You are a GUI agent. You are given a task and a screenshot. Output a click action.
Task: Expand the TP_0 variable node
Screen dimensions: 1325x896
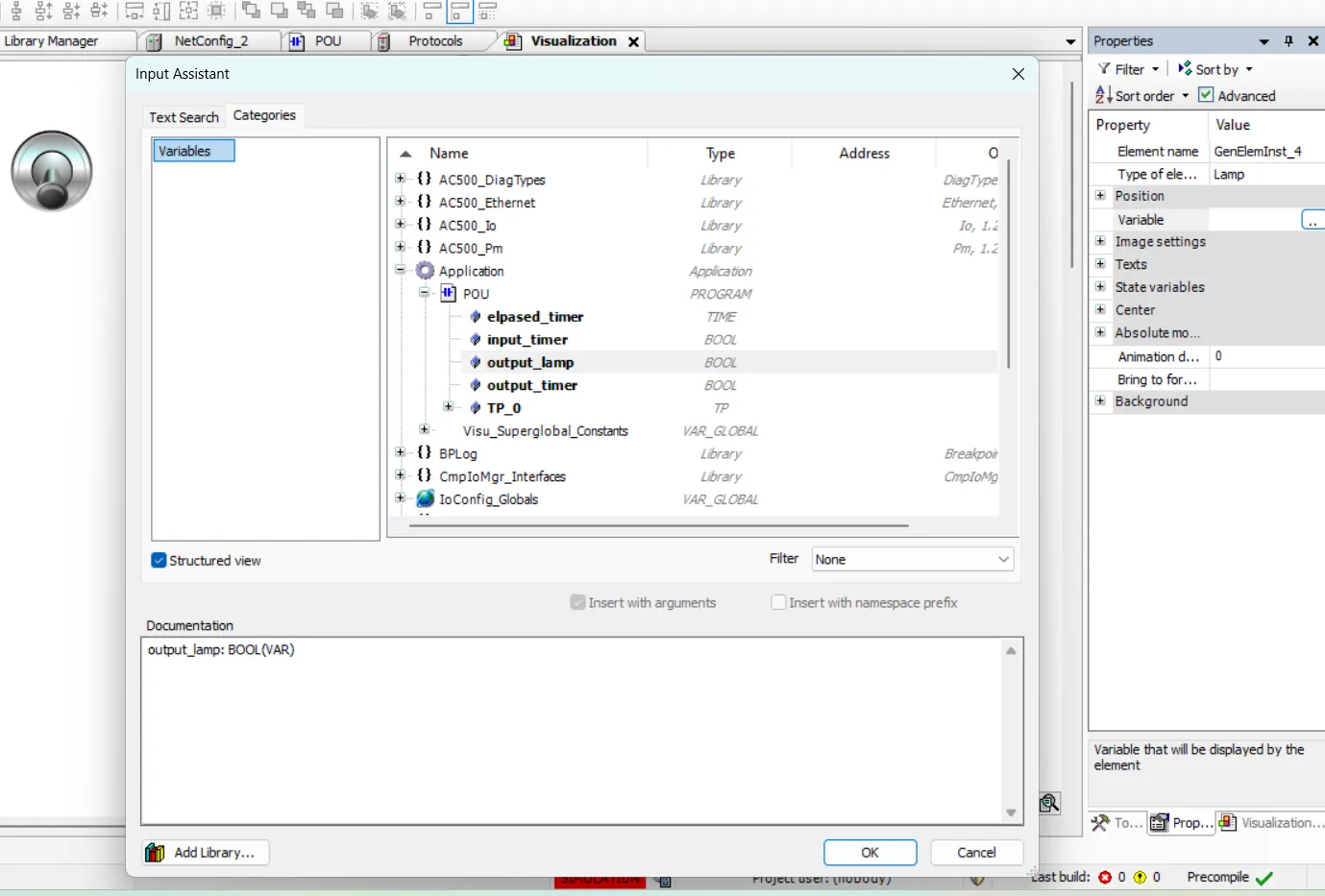pos(449,407)
